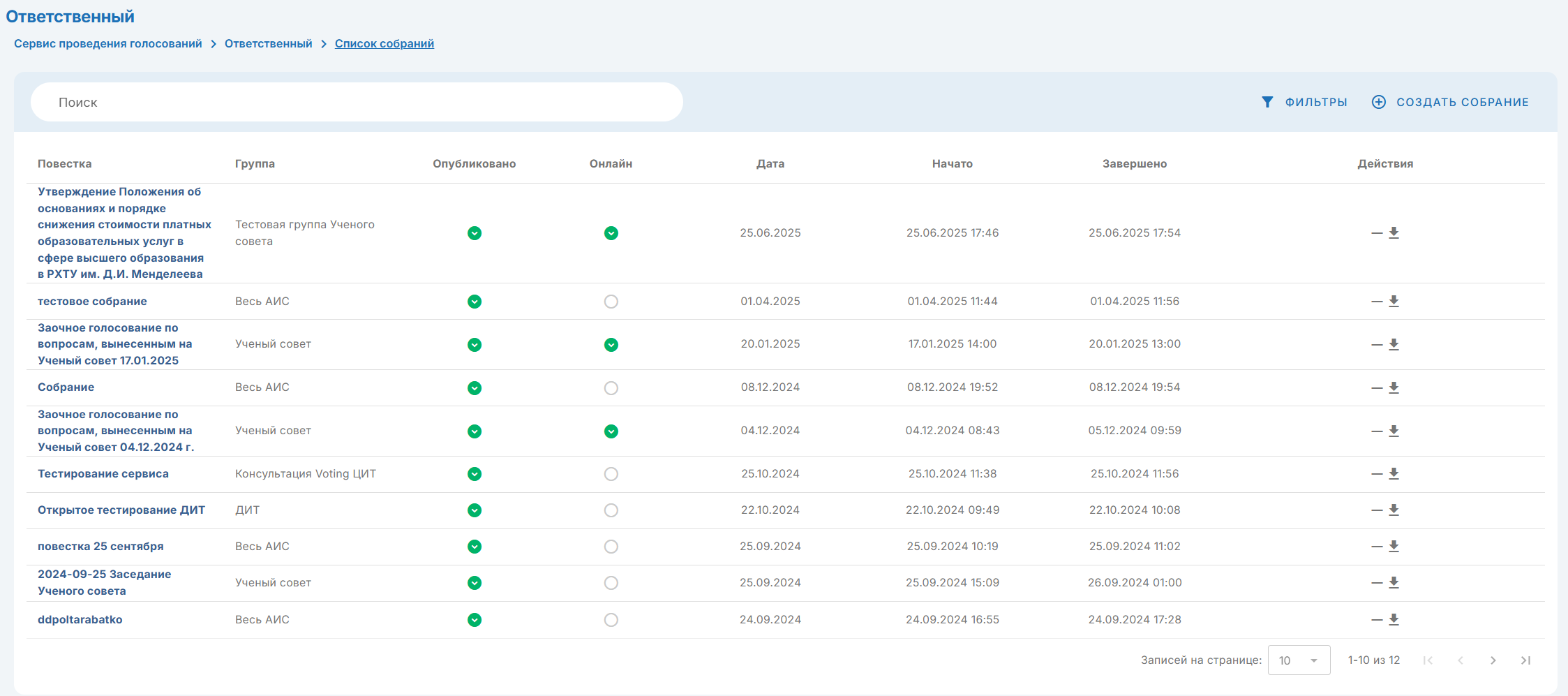The height and width of the screenshot is (696, 1568).
Task: Download results for 'тестовое собрание' meeting
Action: (x=1394, y=302)
